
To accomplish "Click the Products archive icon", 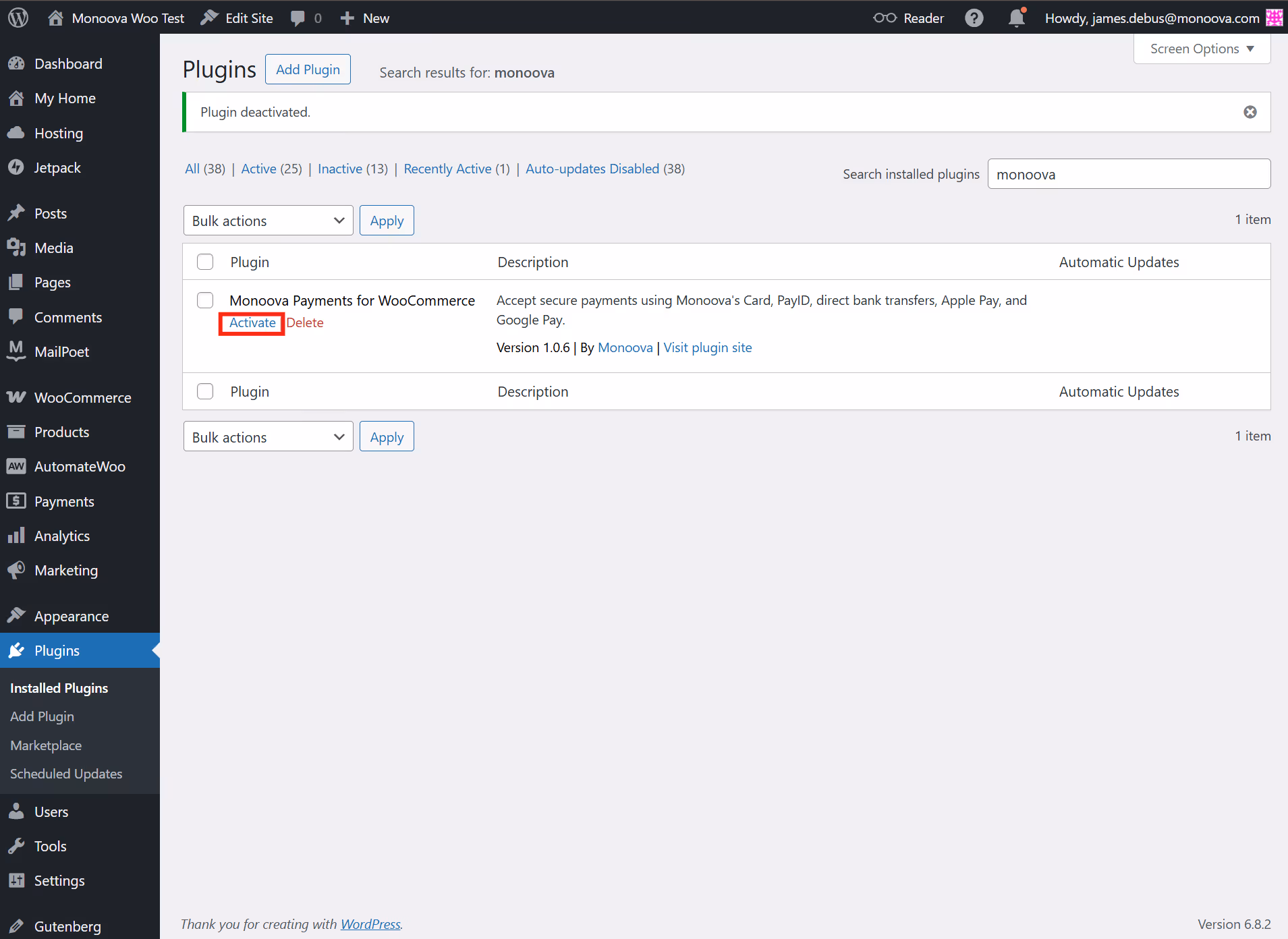I will 16,432.
